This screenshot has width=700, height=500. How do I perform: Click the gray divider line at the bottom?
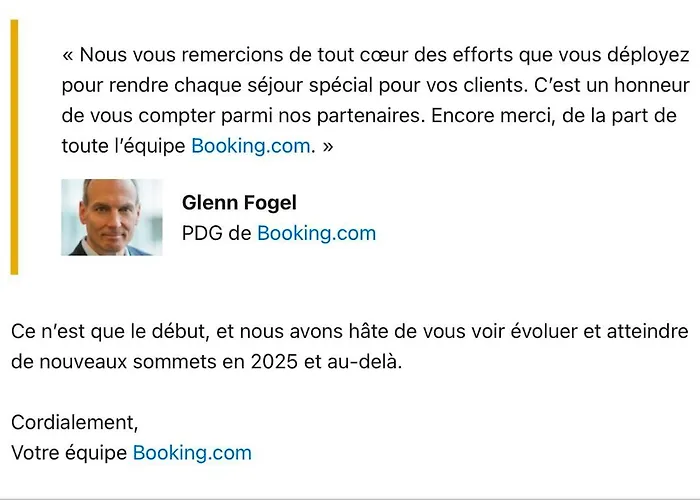pos(350,499)
